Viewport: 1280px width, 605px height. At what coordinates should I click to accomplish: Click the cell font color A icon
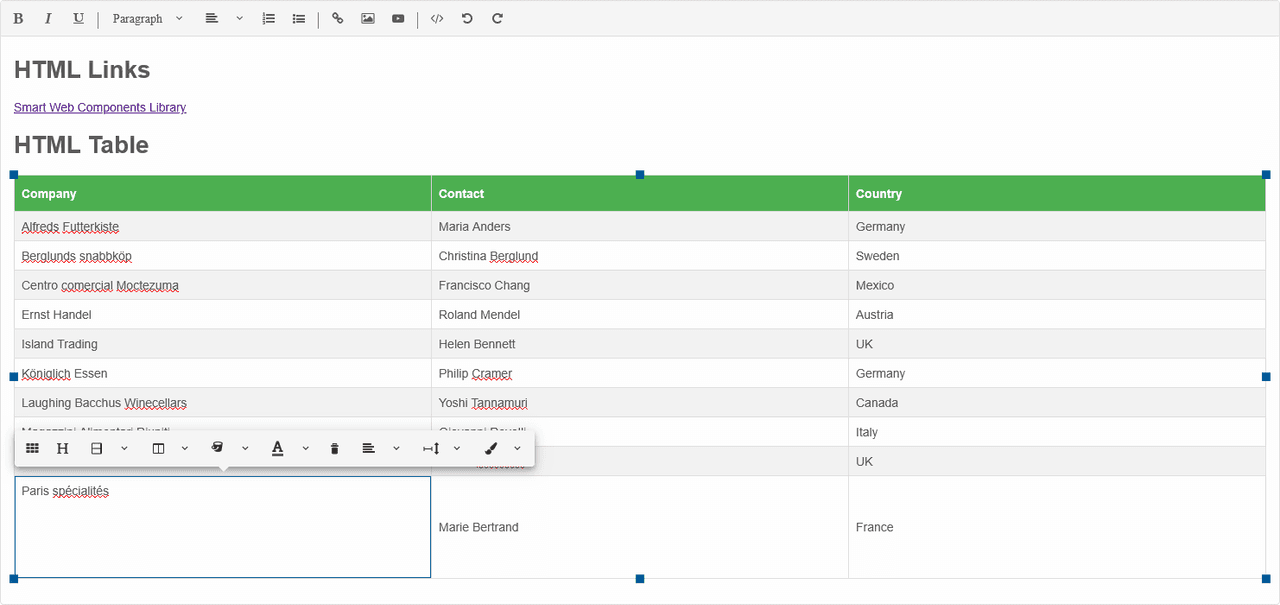click(x=278, y=449)
